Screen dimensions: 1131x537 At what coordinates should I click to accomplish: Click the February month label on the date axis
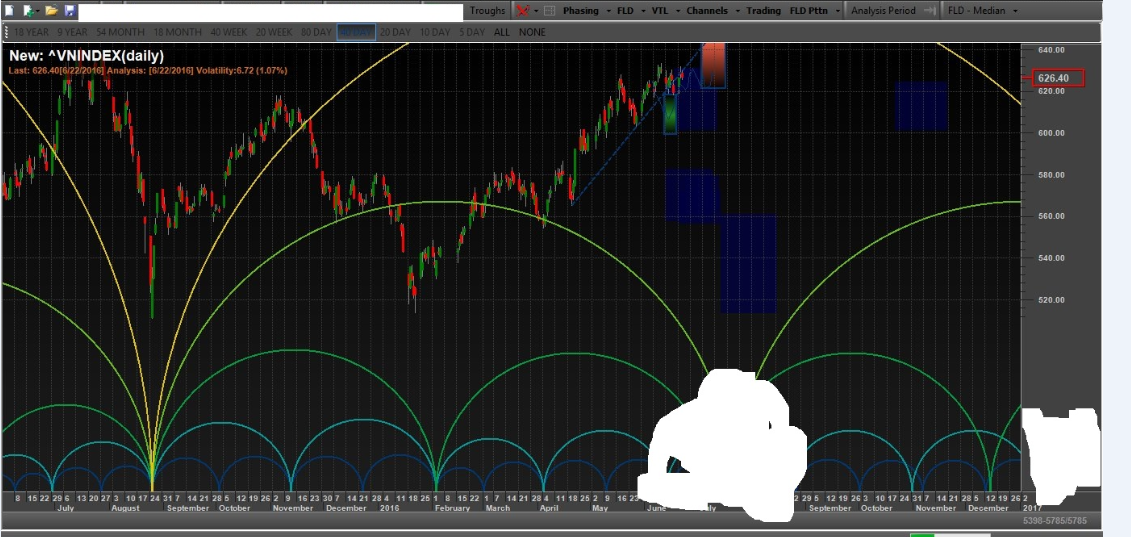(452, 508)
